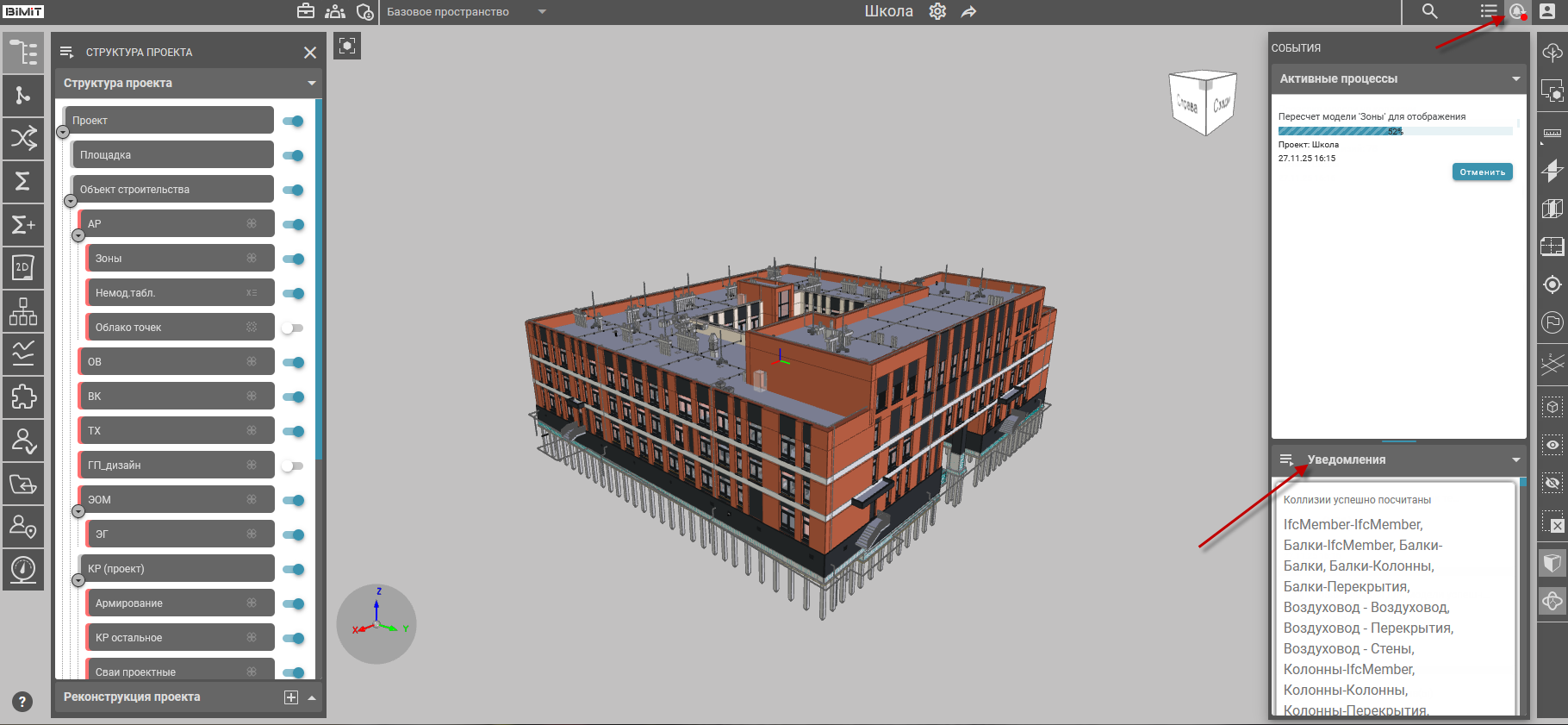Collapse the Активные процессы section
The height and width of the screenshot is (725, 1568).
(x=1515, y=78)
